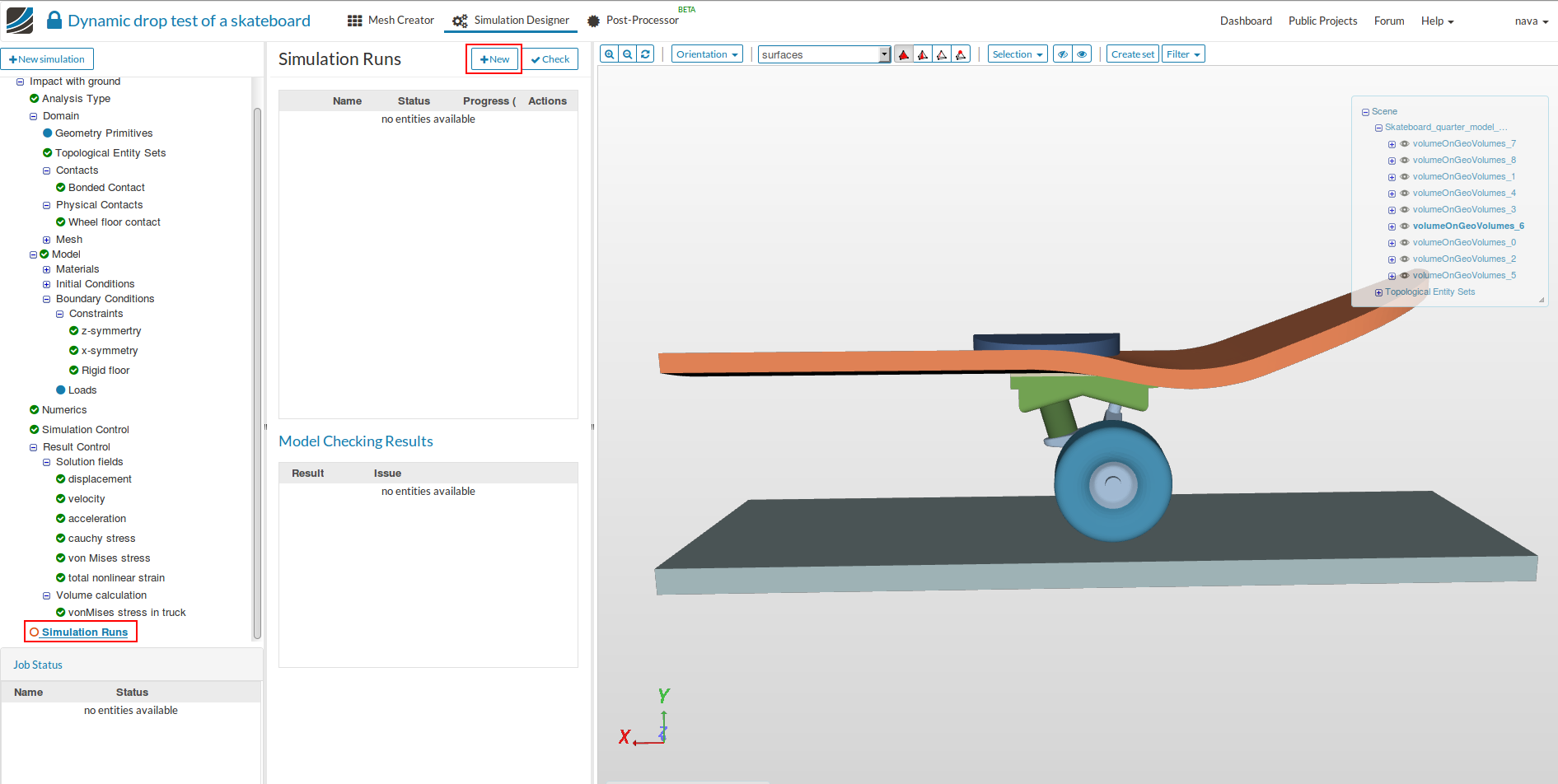Create a new simulation run

pos(494,59)
